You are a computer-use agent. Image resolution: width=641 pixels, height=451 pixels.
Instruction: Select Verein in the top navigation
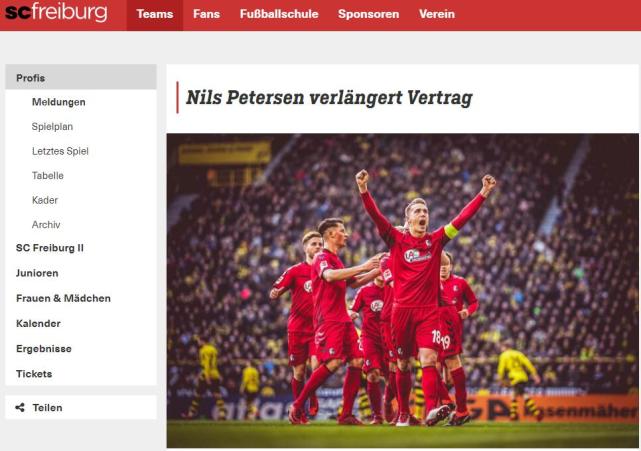[437, 14]
